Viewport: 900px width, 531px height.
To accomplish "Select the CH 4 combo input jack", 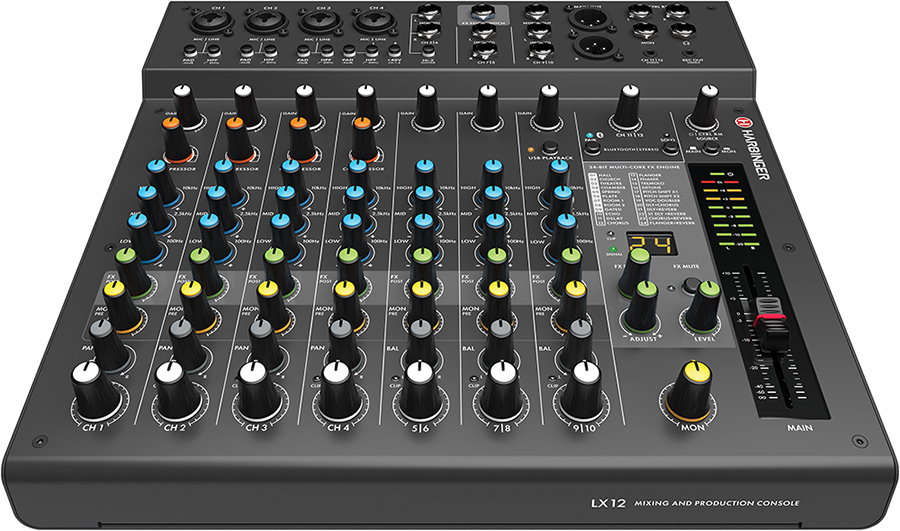I will [x=374, y=22].
